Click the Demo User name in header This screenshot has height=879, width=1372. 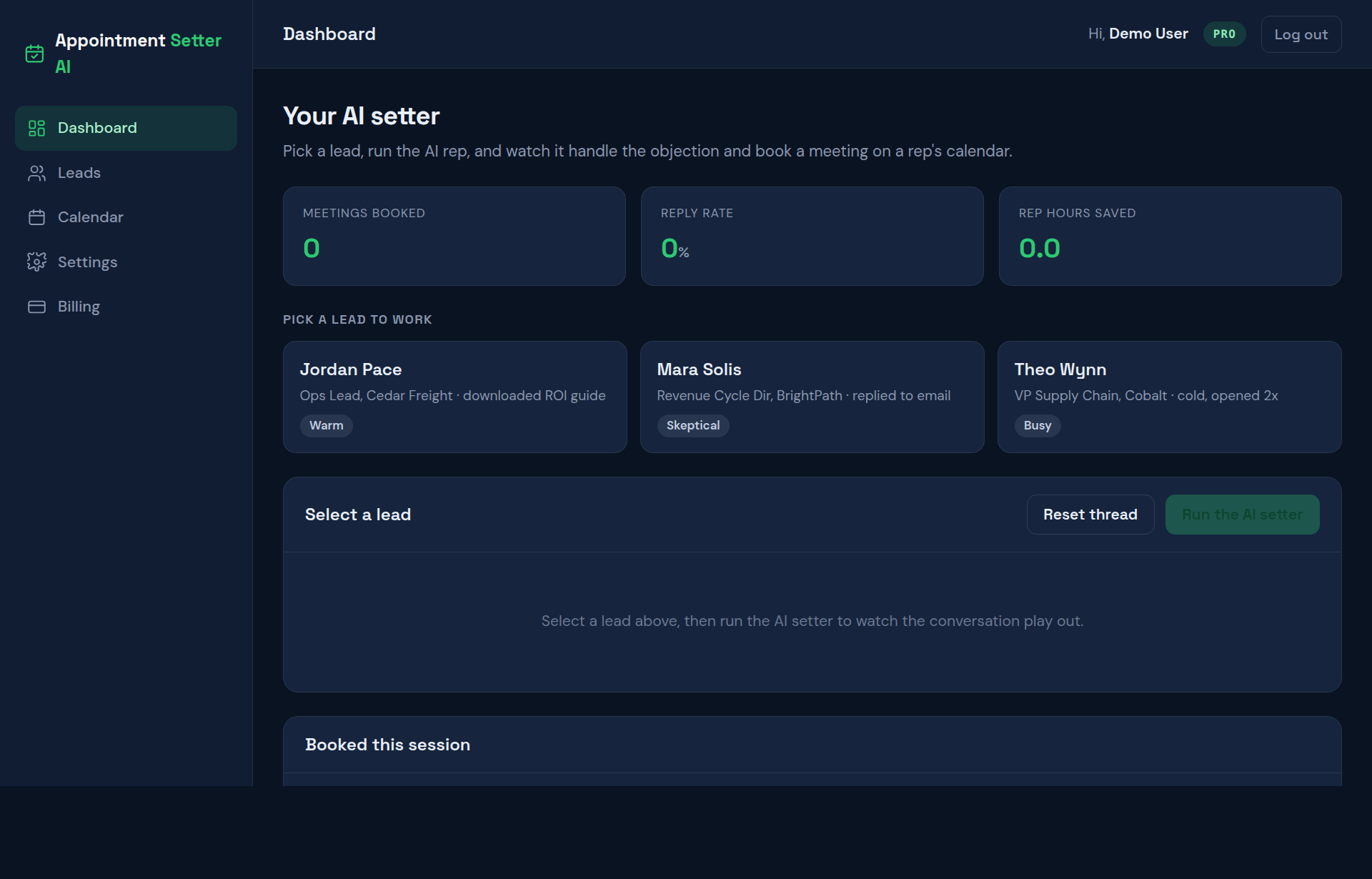click(x=1148, y=34)
